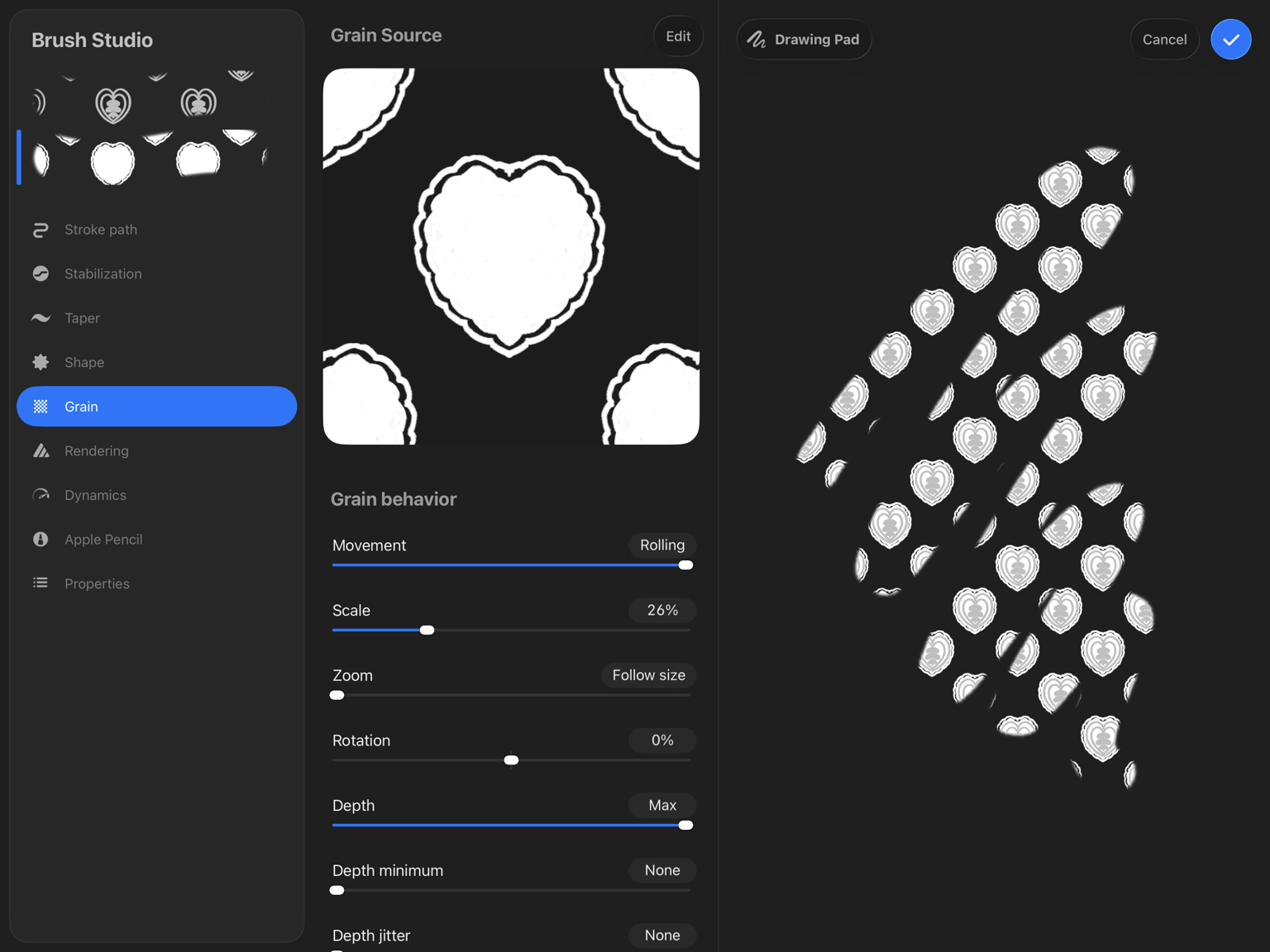Open the Drawing Pad options

pyautogui.click(x=804, y=39)
